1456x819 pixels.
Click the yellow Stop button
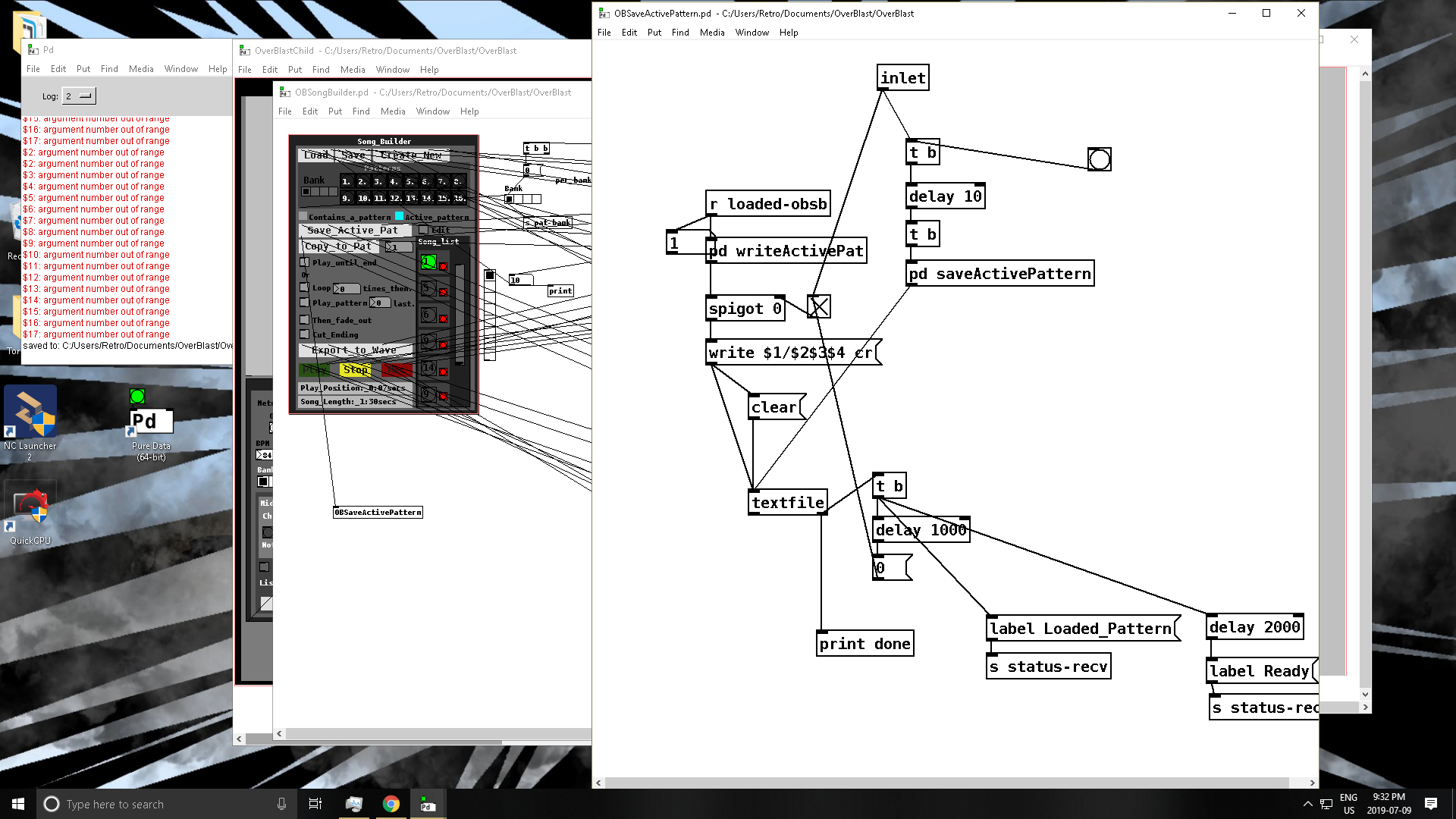(x=356, y=370)
